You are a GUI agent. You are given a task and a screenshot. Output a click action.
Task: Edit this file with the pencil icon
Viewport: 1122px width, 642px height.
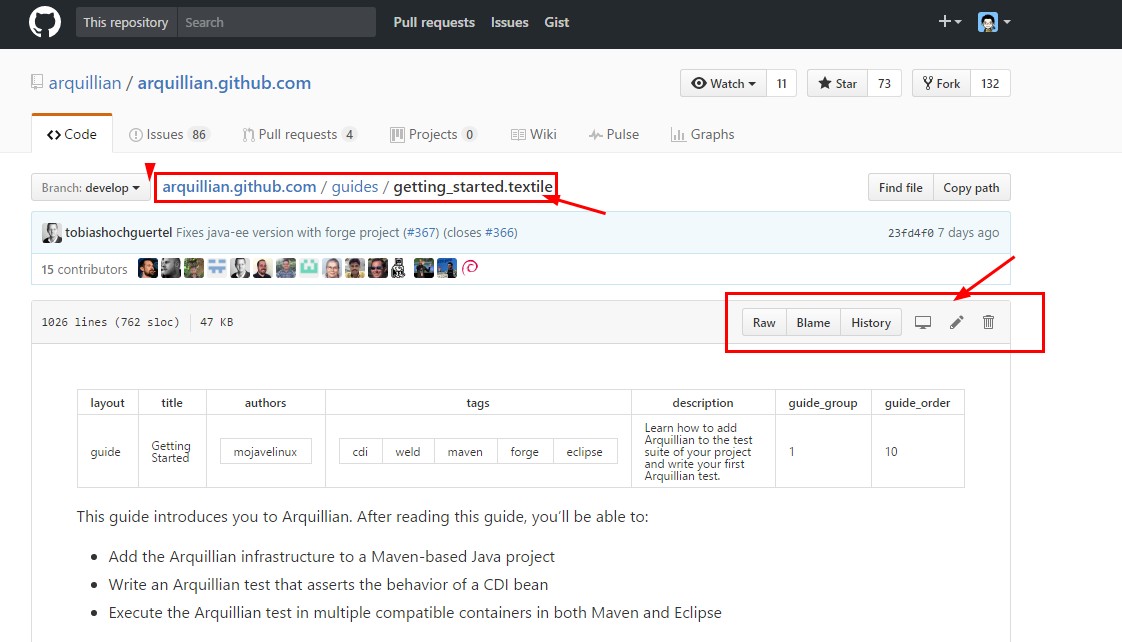coord(957,323)
